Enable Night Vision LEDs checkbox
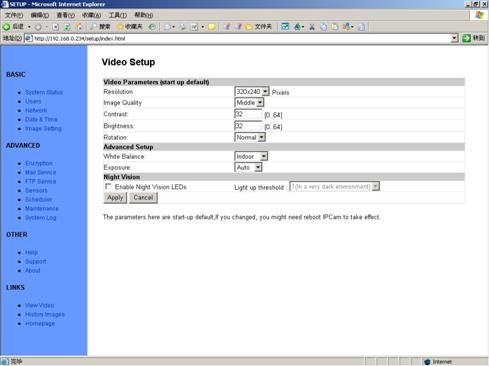 (108, 186)
